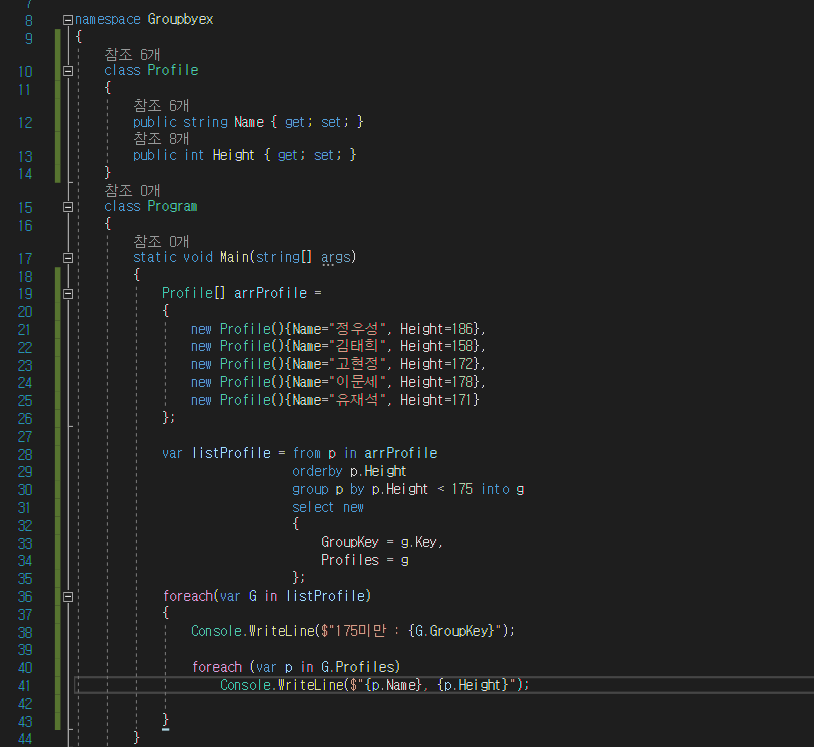Click the listProfile variable on line 28
814x747 pixels.
pos(231,453)
